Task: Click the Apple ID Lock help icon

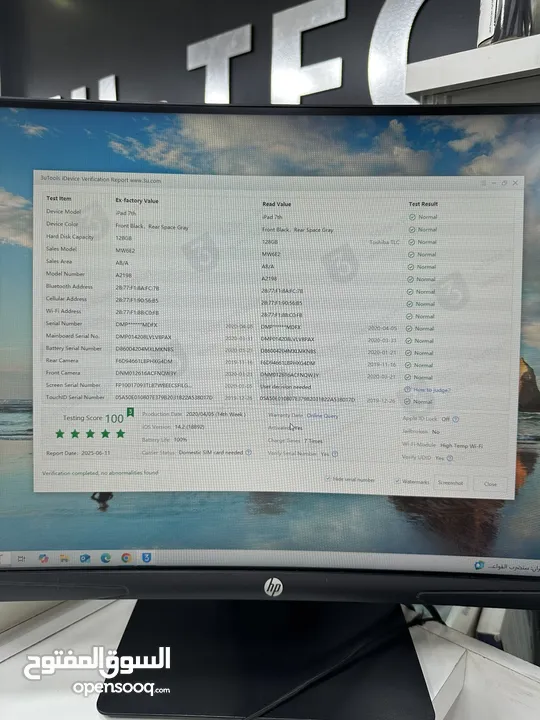Action: point(456,419)
